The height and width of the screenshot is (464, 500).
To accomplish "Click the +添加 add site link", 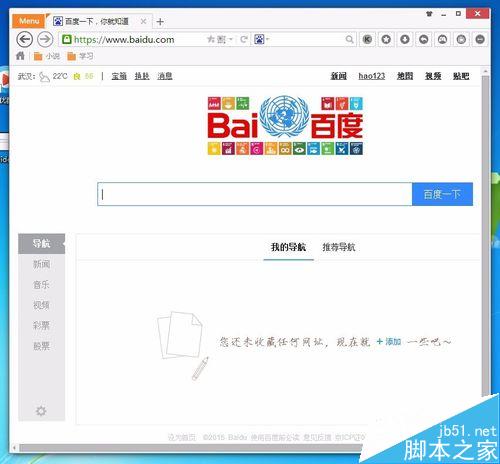I will click(389, 342).
